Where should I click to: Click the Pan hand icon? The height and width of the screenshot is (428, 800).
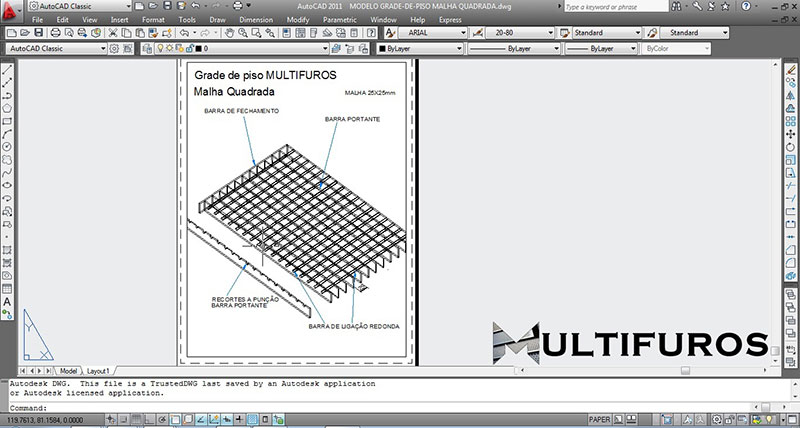pos(229,33)
